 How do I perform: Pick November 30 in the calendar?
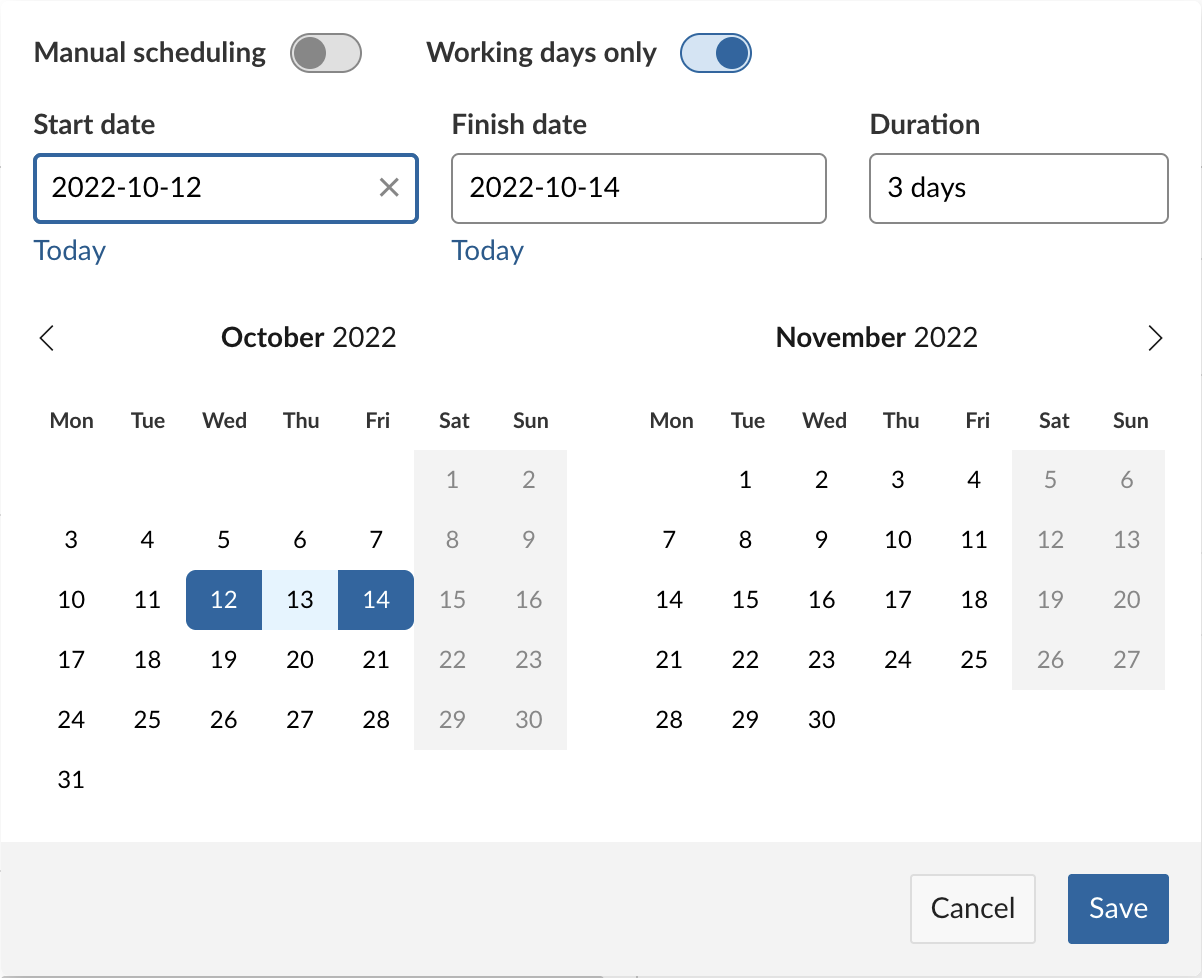coord(821,720)
